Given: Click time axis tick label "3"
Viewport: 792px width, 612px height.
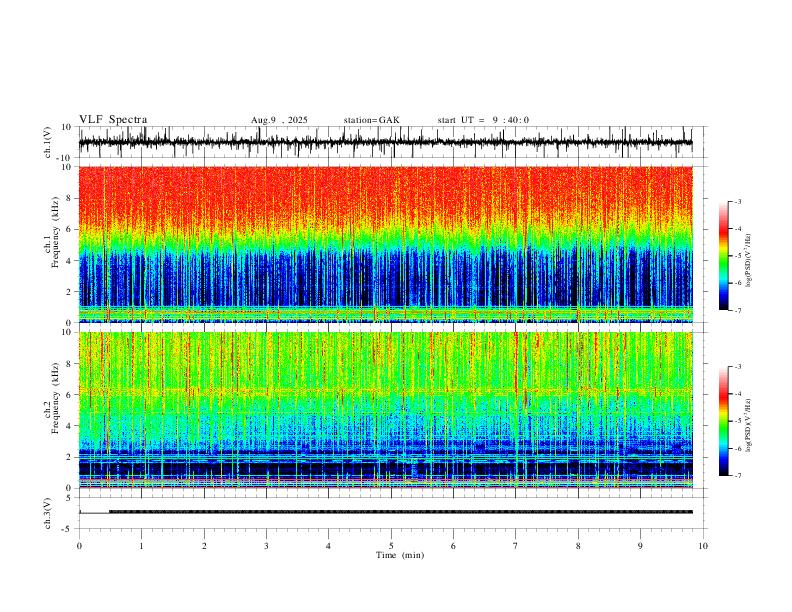Looking at the screenshot, I should tap(266, 546).
